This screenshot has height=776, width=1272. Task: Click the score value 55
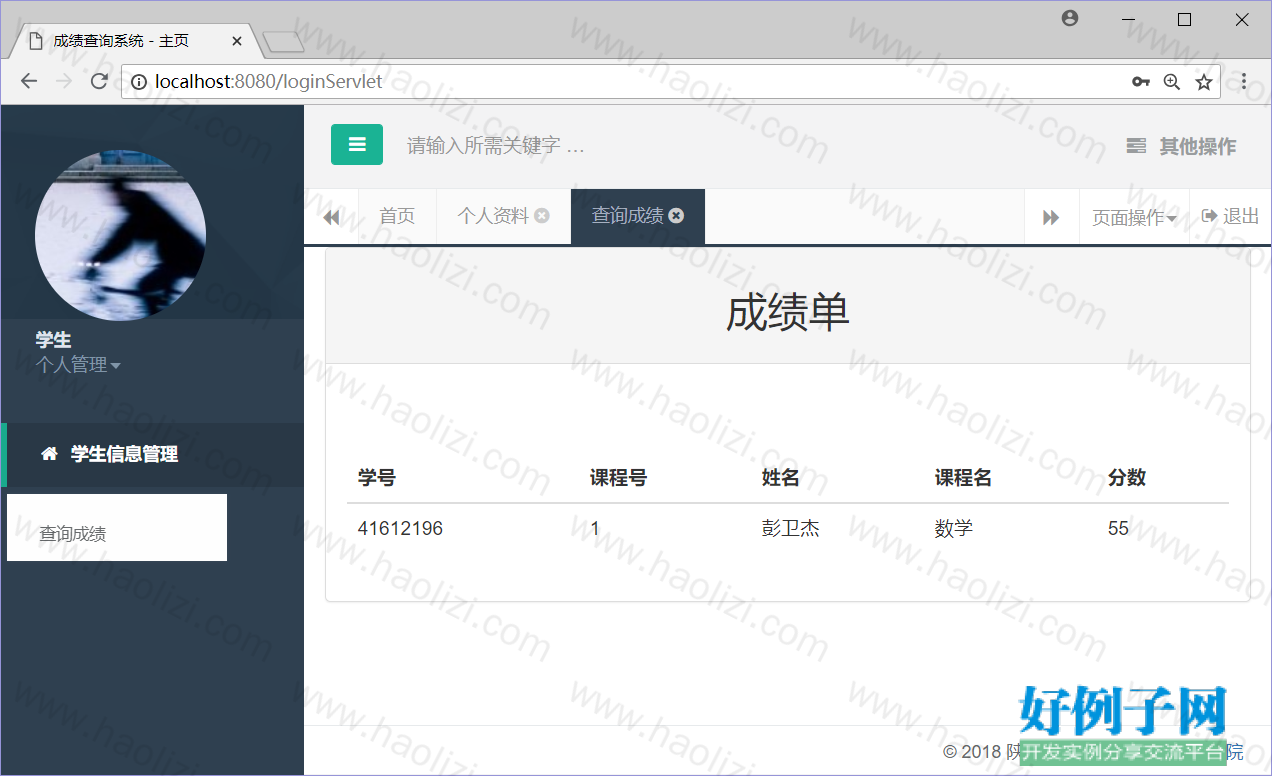click(x=1118, y=528)
